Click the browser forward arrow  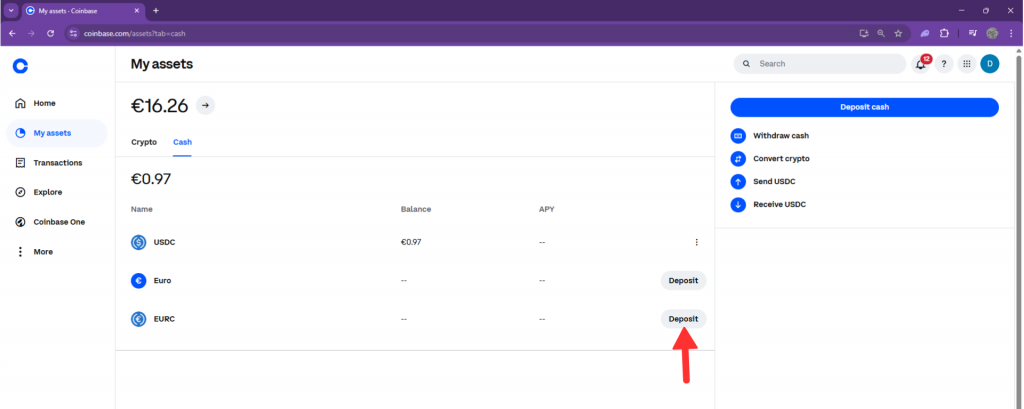31,33
